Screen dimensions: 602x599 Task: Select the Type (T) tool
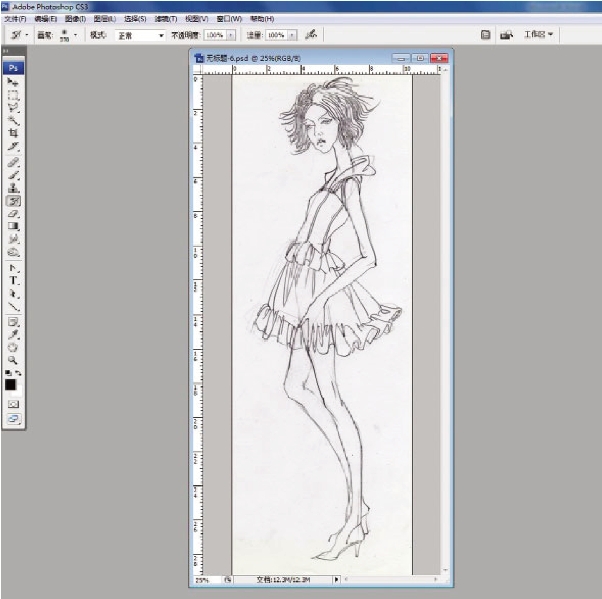(14, 281)
